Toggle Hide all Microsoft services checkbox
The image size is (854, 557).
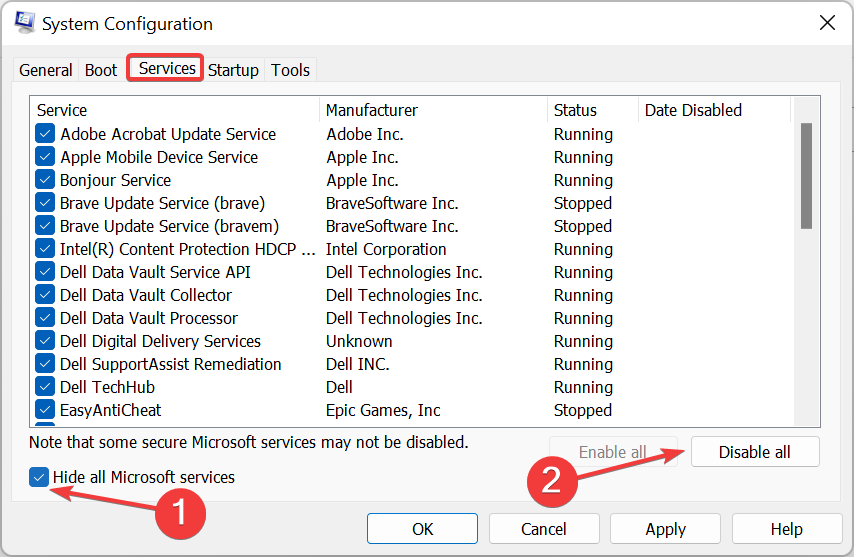coord(40,477)
